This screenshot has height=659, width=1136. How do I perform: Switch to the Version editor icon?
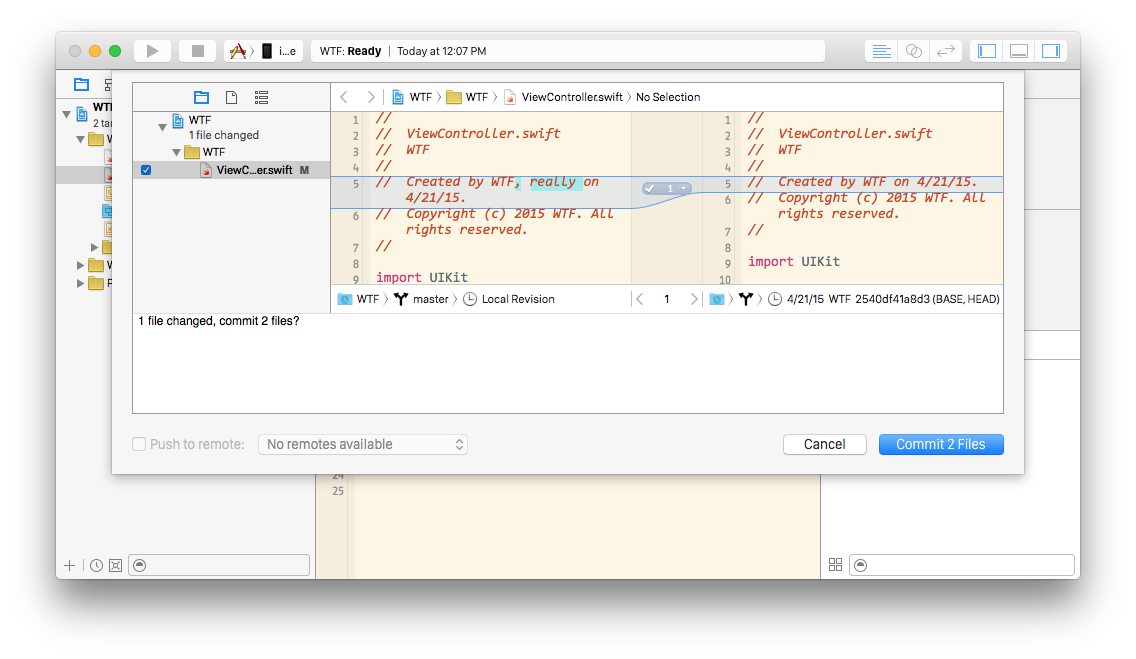[945, 51]
